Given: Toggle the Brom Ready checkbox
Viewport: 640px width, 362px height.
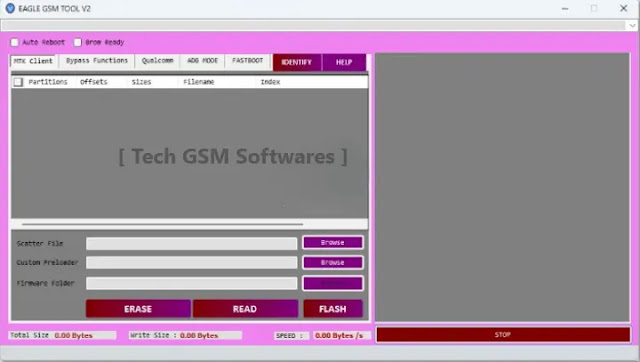Looking at the screenshot, I should pos(78,42).
